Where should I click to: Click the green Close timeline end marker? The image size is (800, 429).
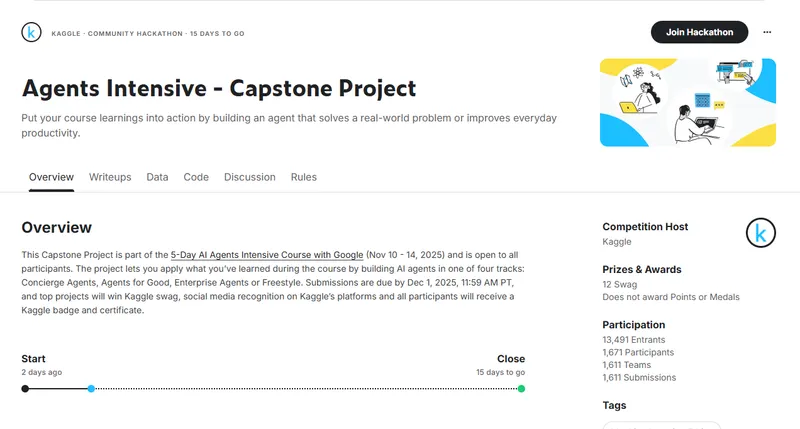(521, 388)
